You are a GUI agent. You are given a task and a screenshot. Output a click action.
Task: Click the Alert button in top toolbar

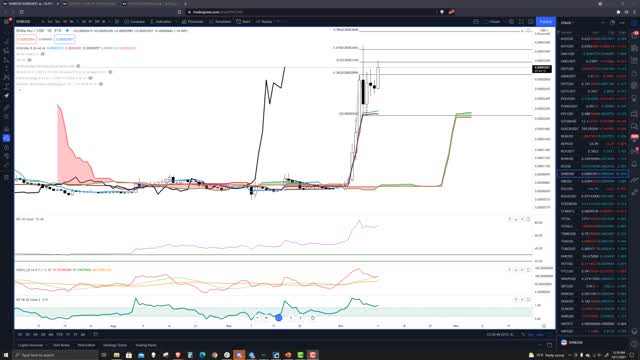[x=243, y=21]
